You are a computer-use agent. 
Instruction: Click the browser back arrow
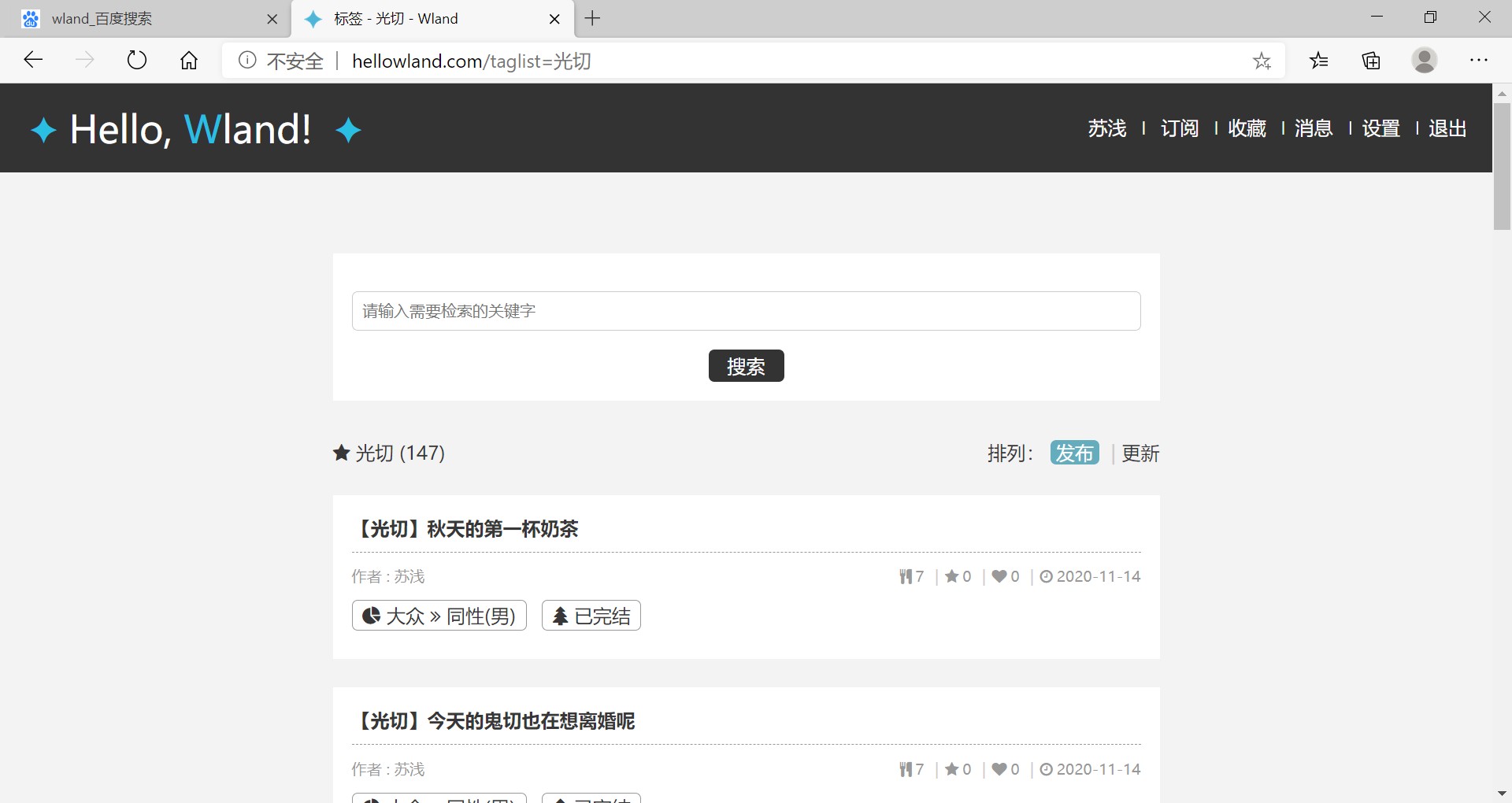tap(33, 60)
